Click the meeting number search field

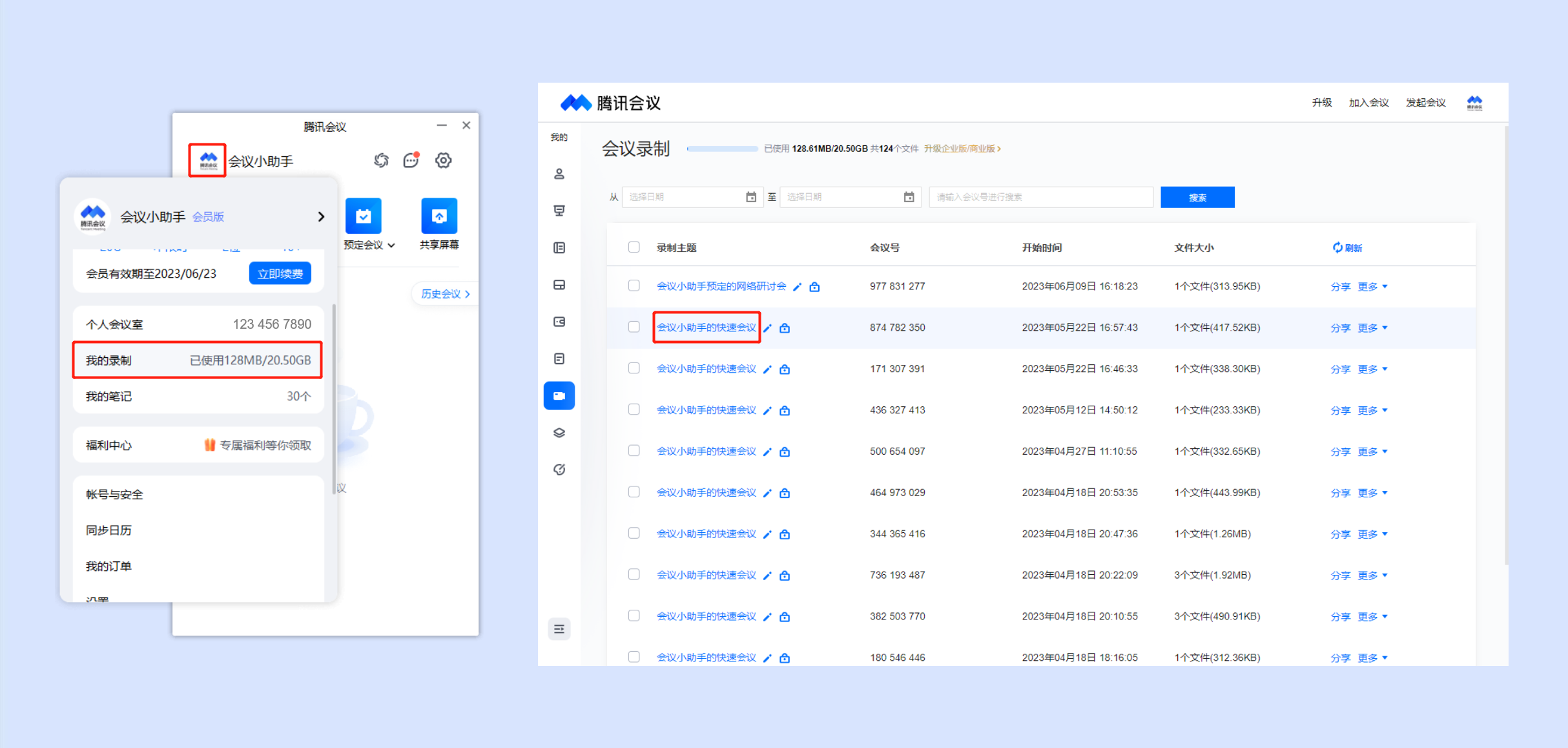(1040, 197)
